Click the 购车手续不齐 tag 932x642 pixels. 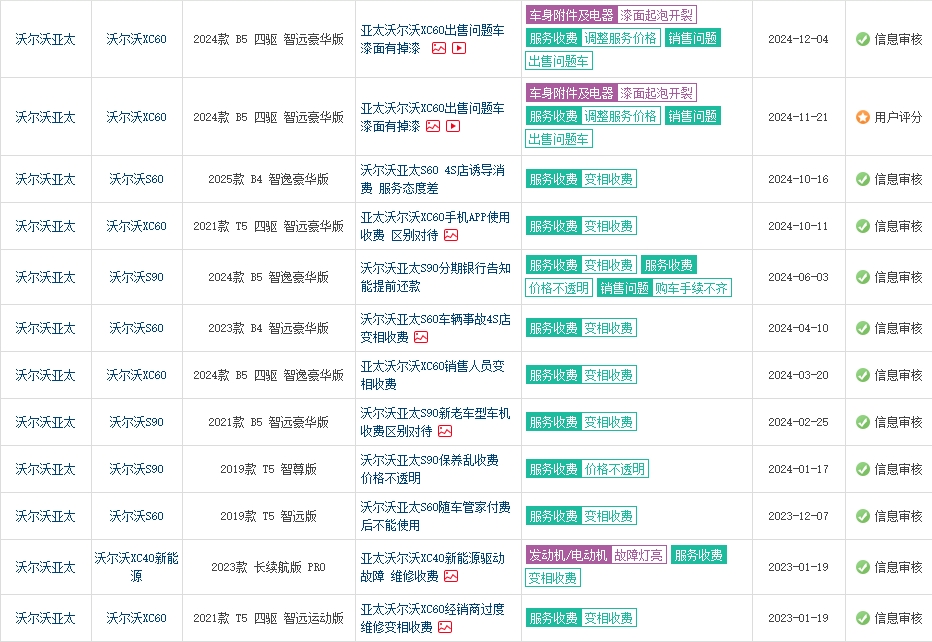coord(691,288)
